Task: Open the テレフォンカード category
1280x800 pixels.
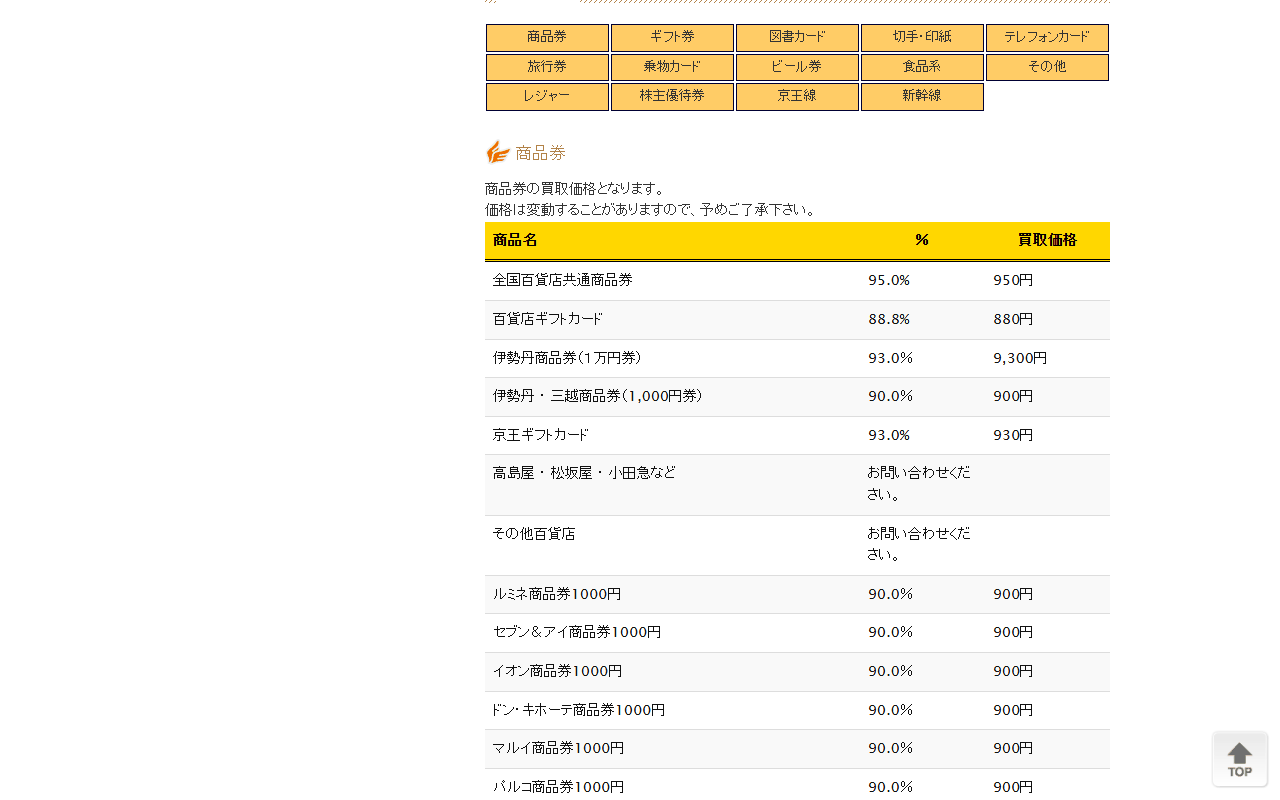Action: pyautogui.click(x=1047, y=37)
